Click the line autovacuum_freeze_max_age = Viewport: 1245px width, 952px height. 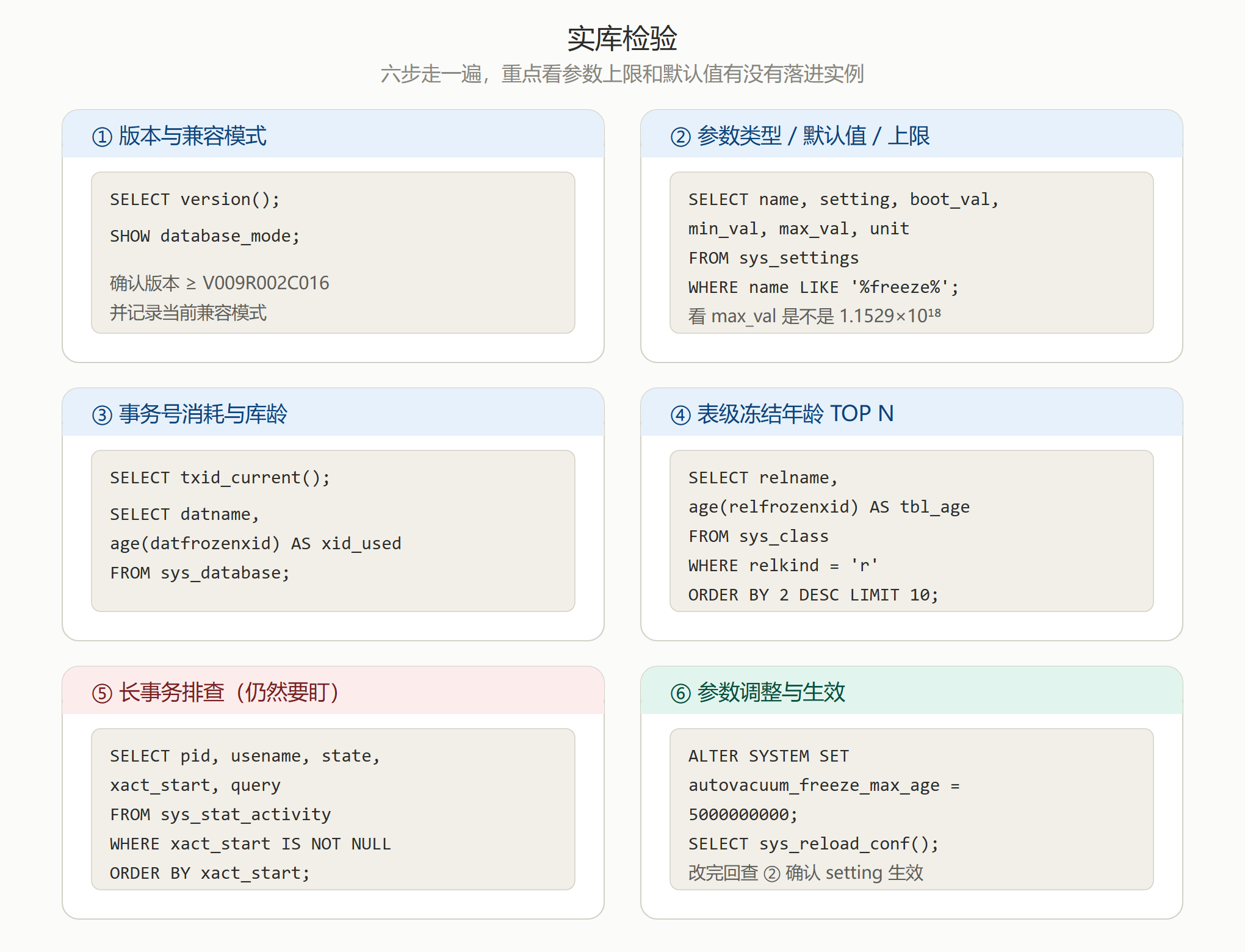(x=824, y=785)
